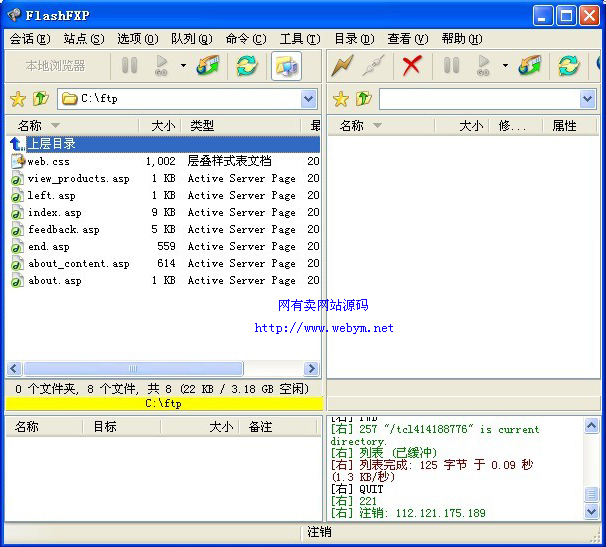Sort local list by 类型 column
The width and height of the screenshot is (606, 547).
[241, 126]
